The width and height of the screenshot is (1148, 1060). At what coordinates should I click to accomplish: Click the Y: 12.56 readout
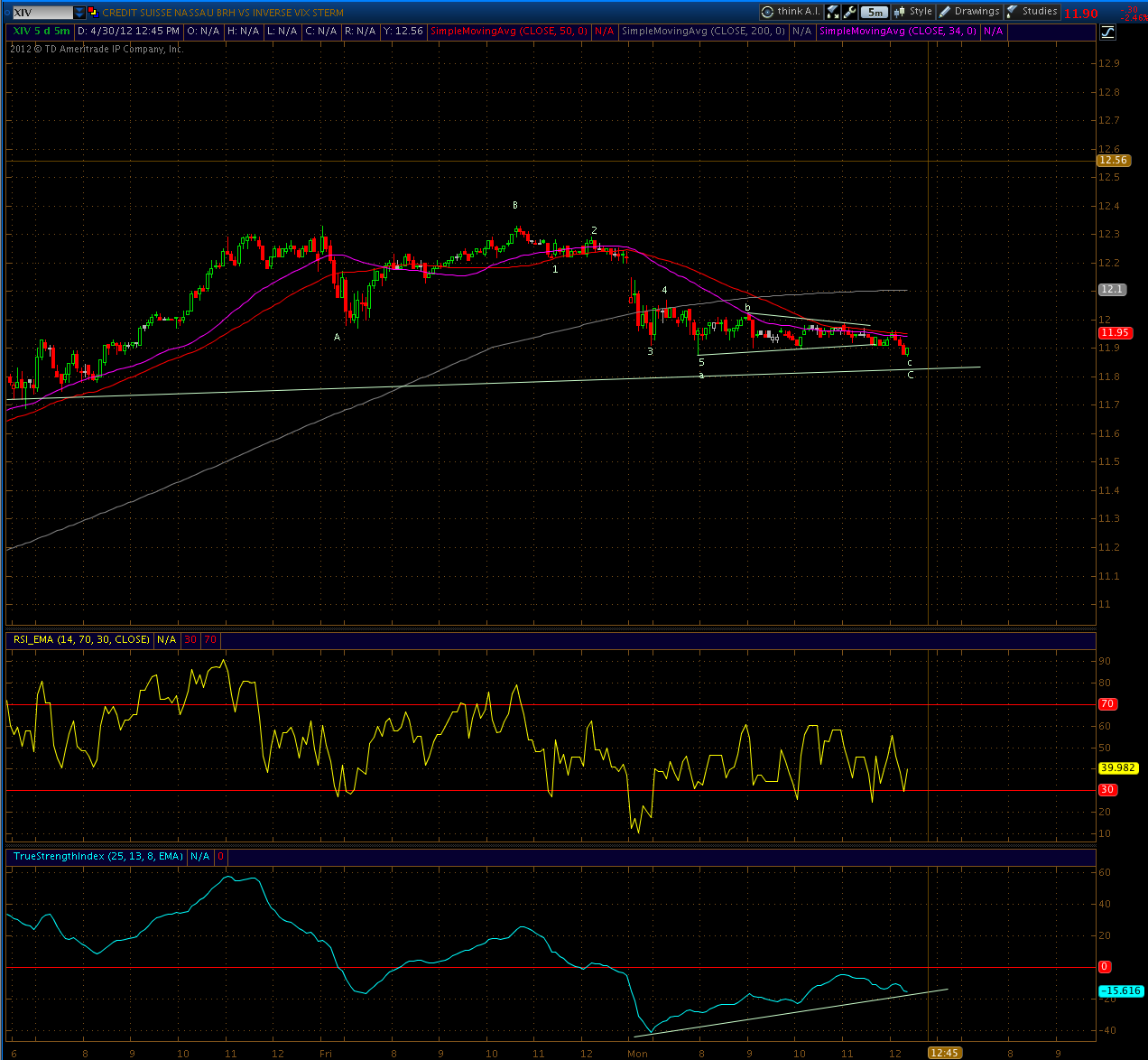coord(403,31)
